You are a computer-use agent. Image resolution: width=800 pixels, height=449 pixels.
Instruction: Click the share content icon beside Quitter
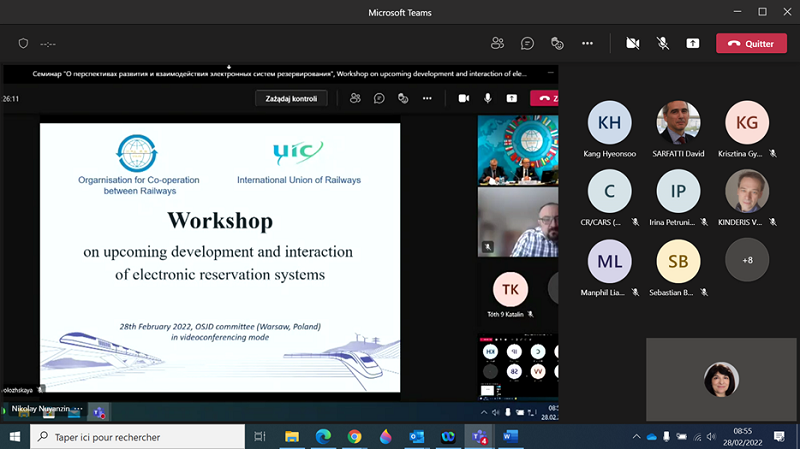pyautogui.click(x=692, y=44)
